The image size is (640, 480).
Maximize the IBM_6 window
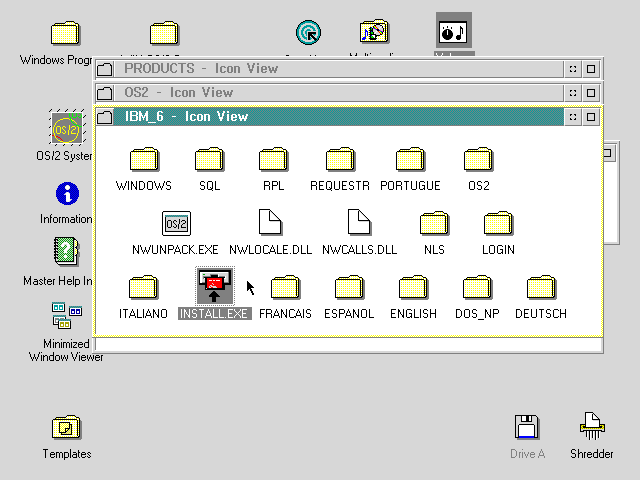[x=591, y=117]
